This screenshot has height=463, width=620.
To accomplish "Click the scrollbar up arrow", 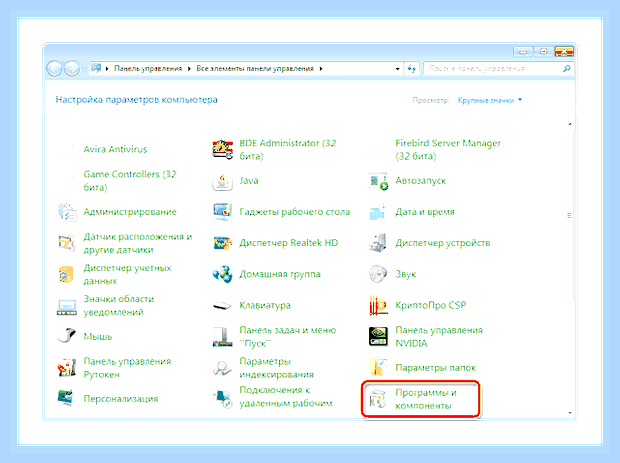I will tap(570, 124).
